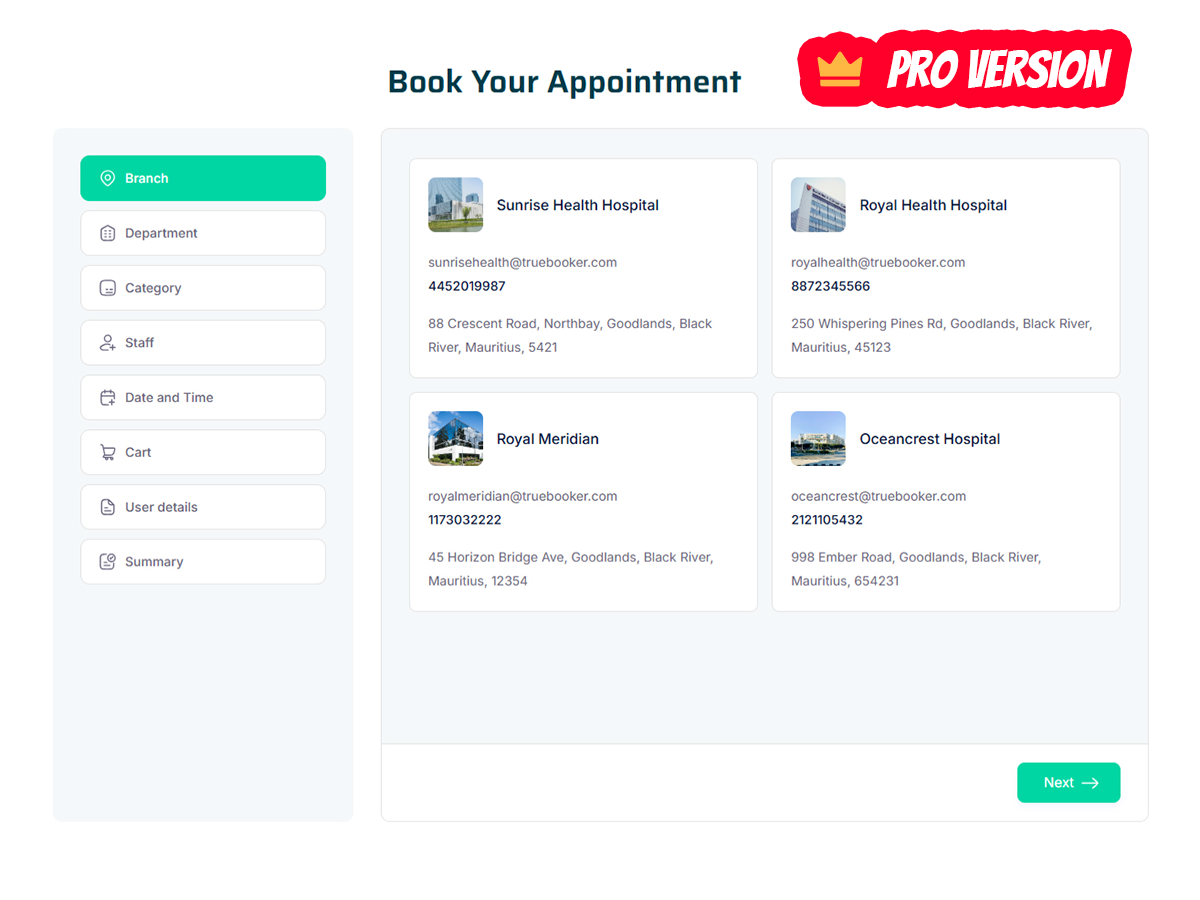Pick the Oceancrest Hospital branch
The width and height of the screenshot is (1200, 900).
click(945, 501)
